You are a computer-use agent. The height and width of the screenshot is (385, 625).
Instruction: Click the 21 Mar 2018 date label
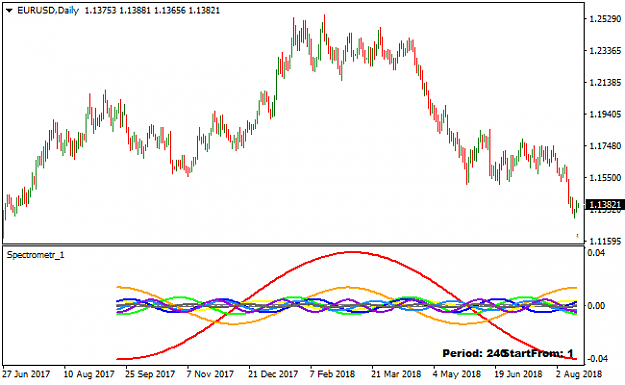pyautogui.click(x=396, y=374)
